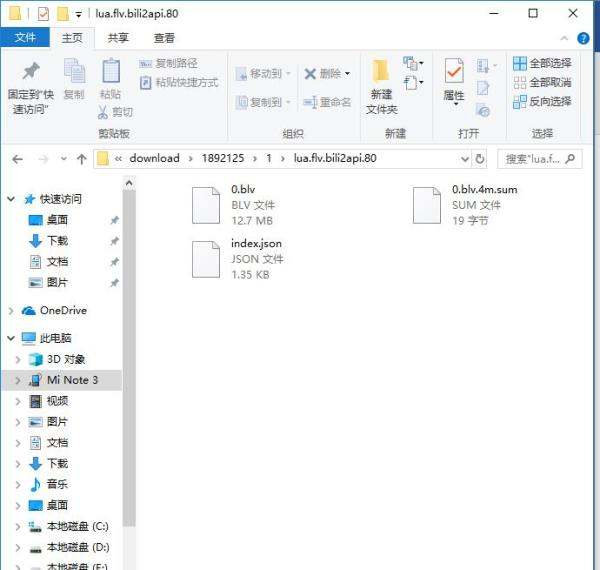Click Copy path command
Viewport: 600px width, 570px height.
point(169,63)
